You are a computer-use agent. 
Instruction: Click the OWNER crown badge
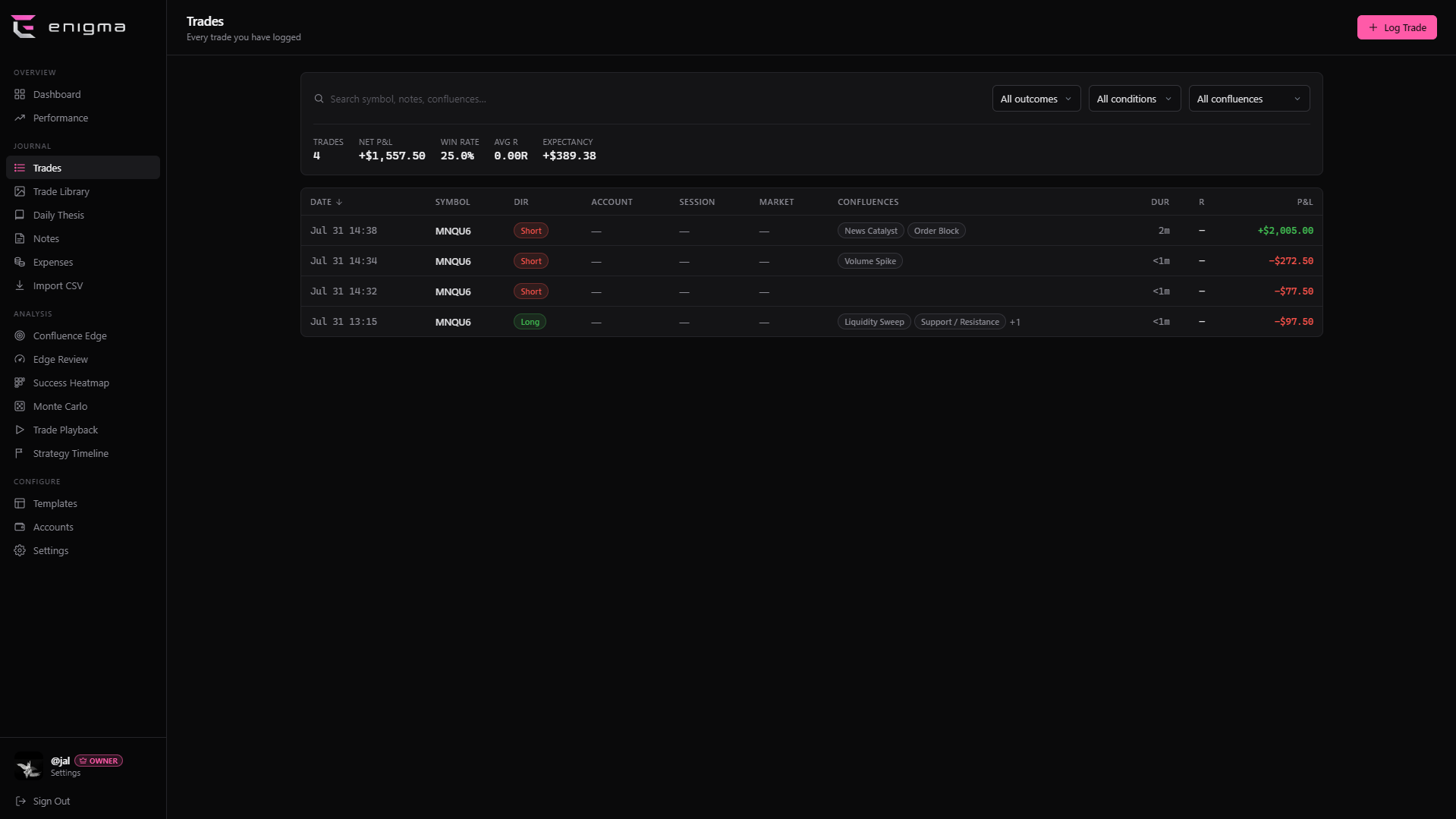click(99, 761)
